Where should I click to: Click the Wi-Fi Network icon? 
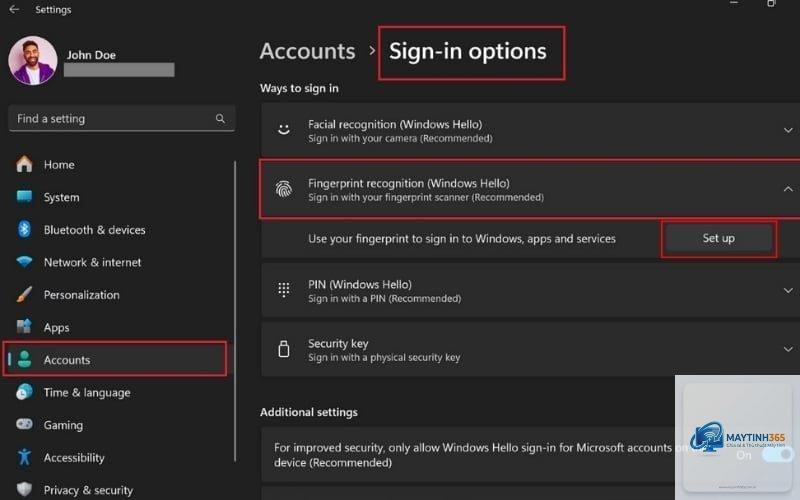click(x=24, y=262)
